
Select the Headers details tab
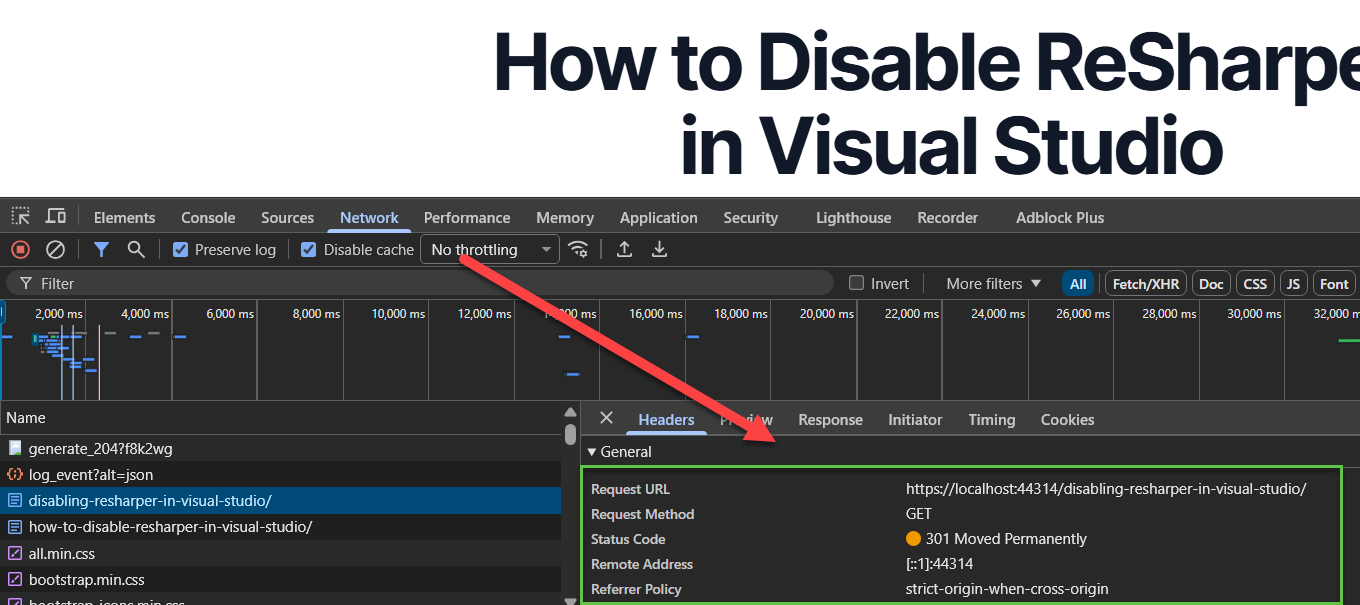coord(666,420)
